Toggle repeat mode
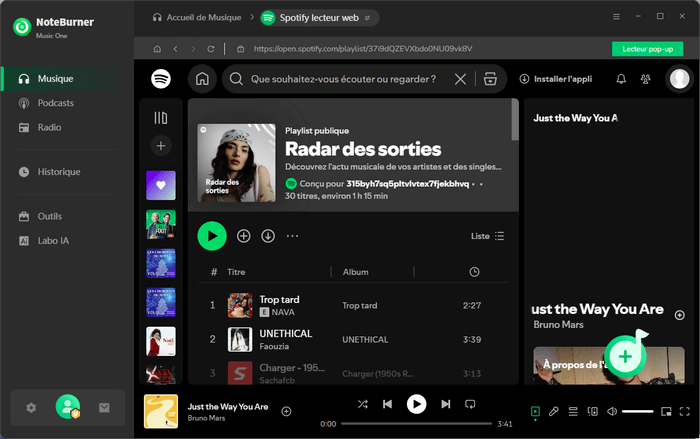Image resolution: width=700 pixels, height=439 pixels. 470,404
